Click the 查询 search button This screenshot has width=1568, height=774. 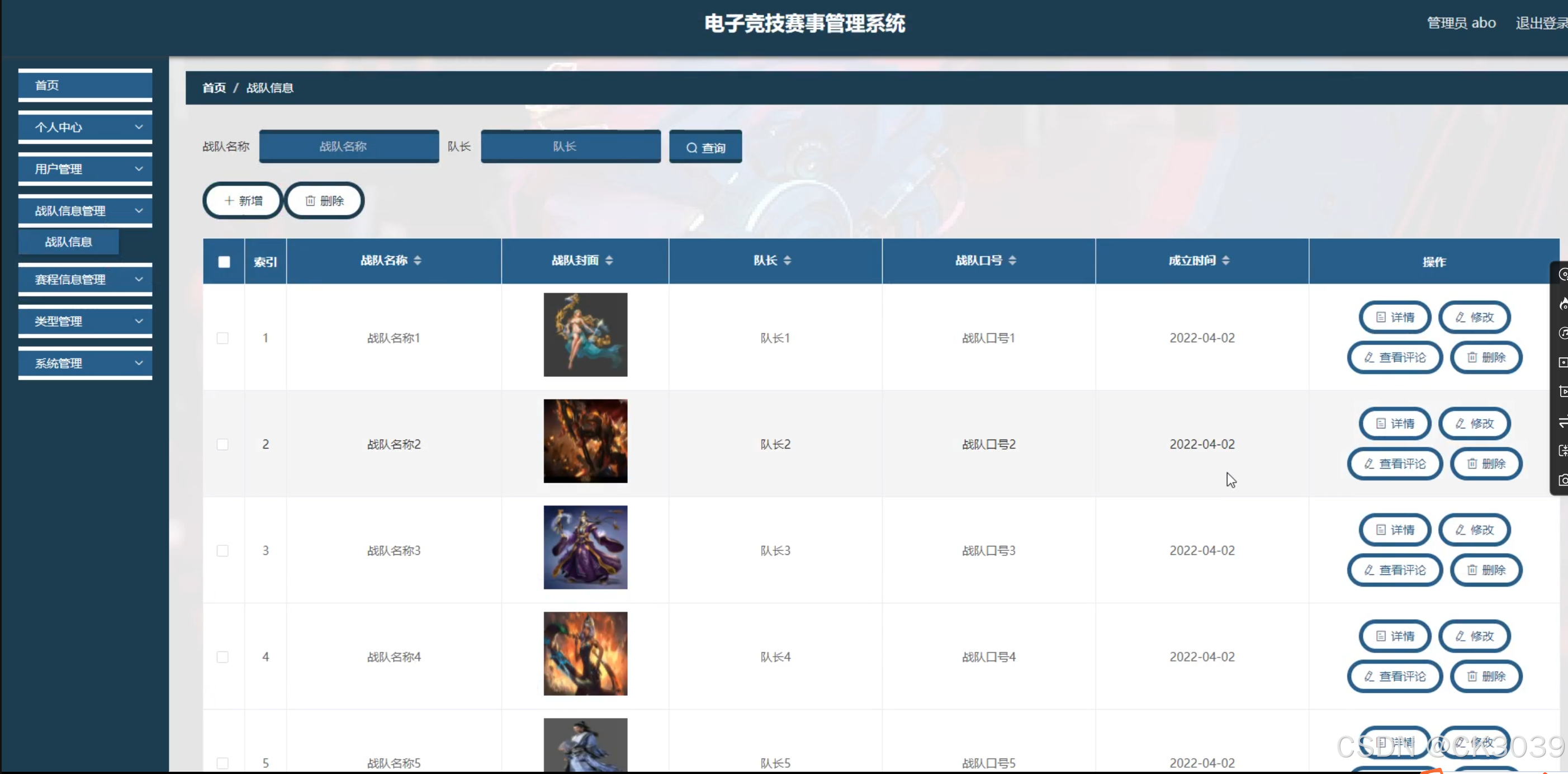click(x=705, y=148)
